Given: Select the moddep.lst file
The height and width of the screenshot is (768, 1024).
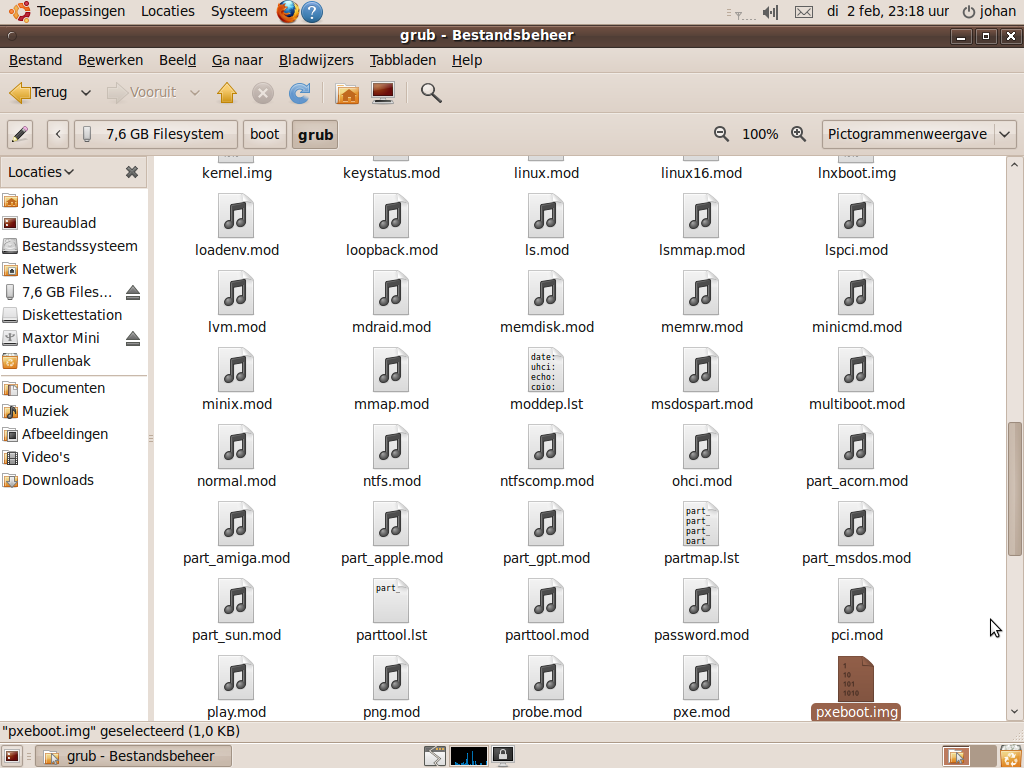Looking at the screenshot, I should [x=546, y=381].
